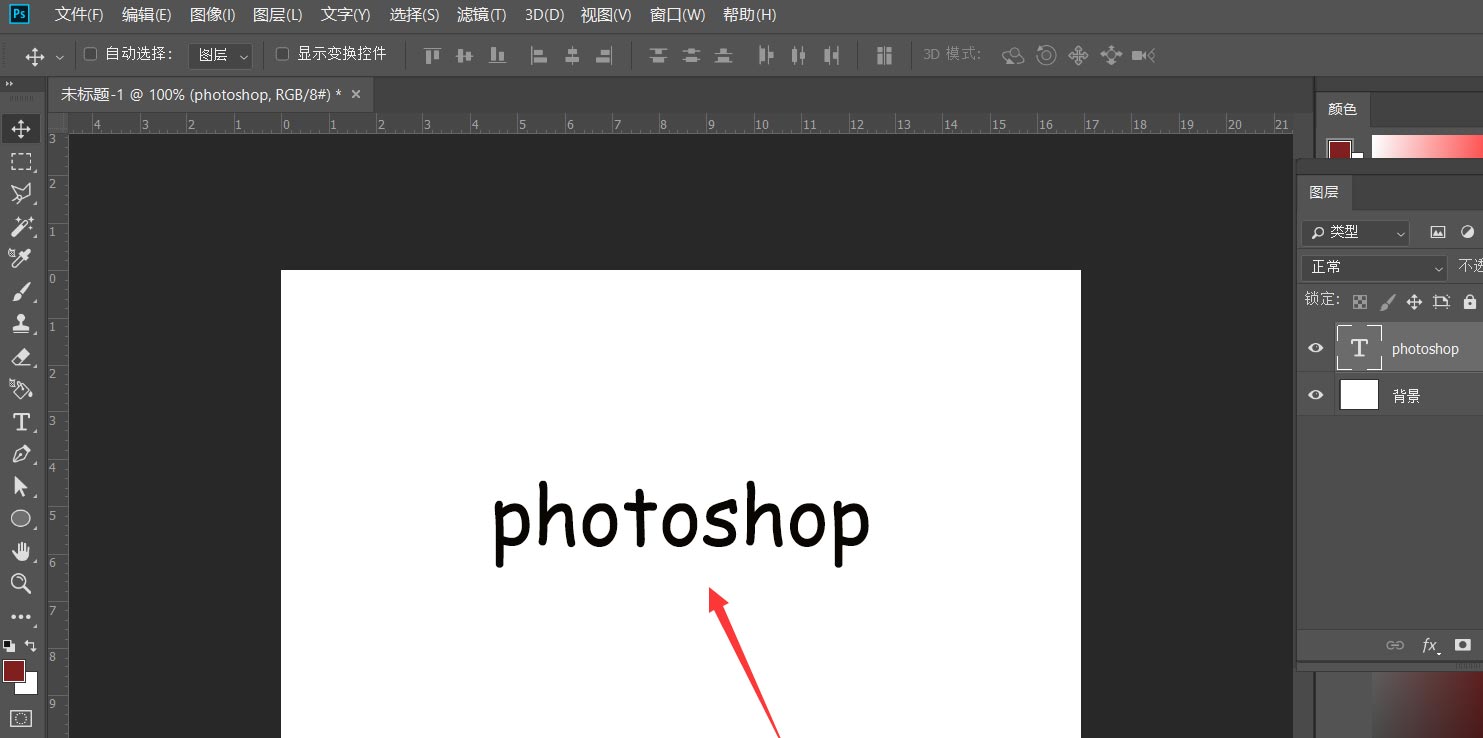Click the distribute top edges icon

(658, 56)
